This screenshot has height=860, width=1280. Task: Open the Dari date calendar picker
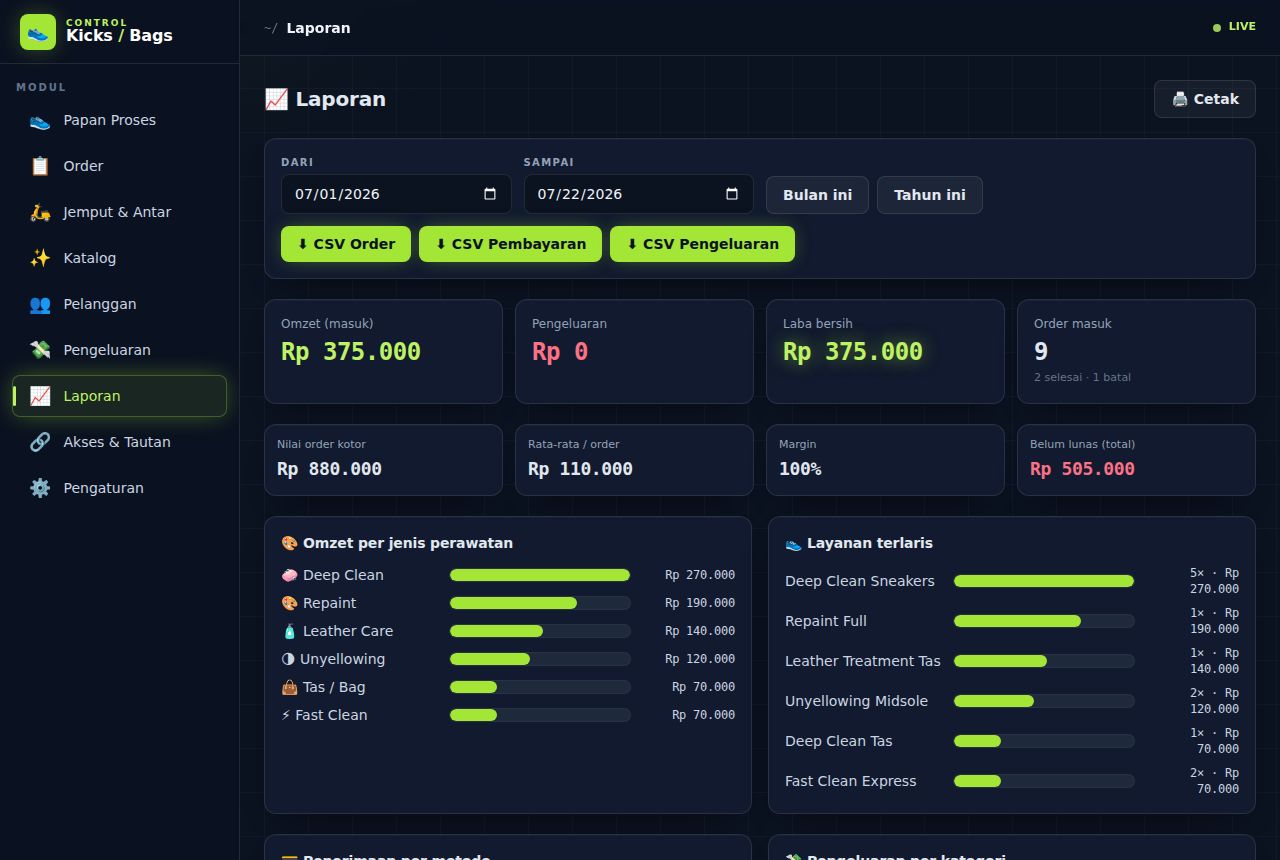coord(490,194)
